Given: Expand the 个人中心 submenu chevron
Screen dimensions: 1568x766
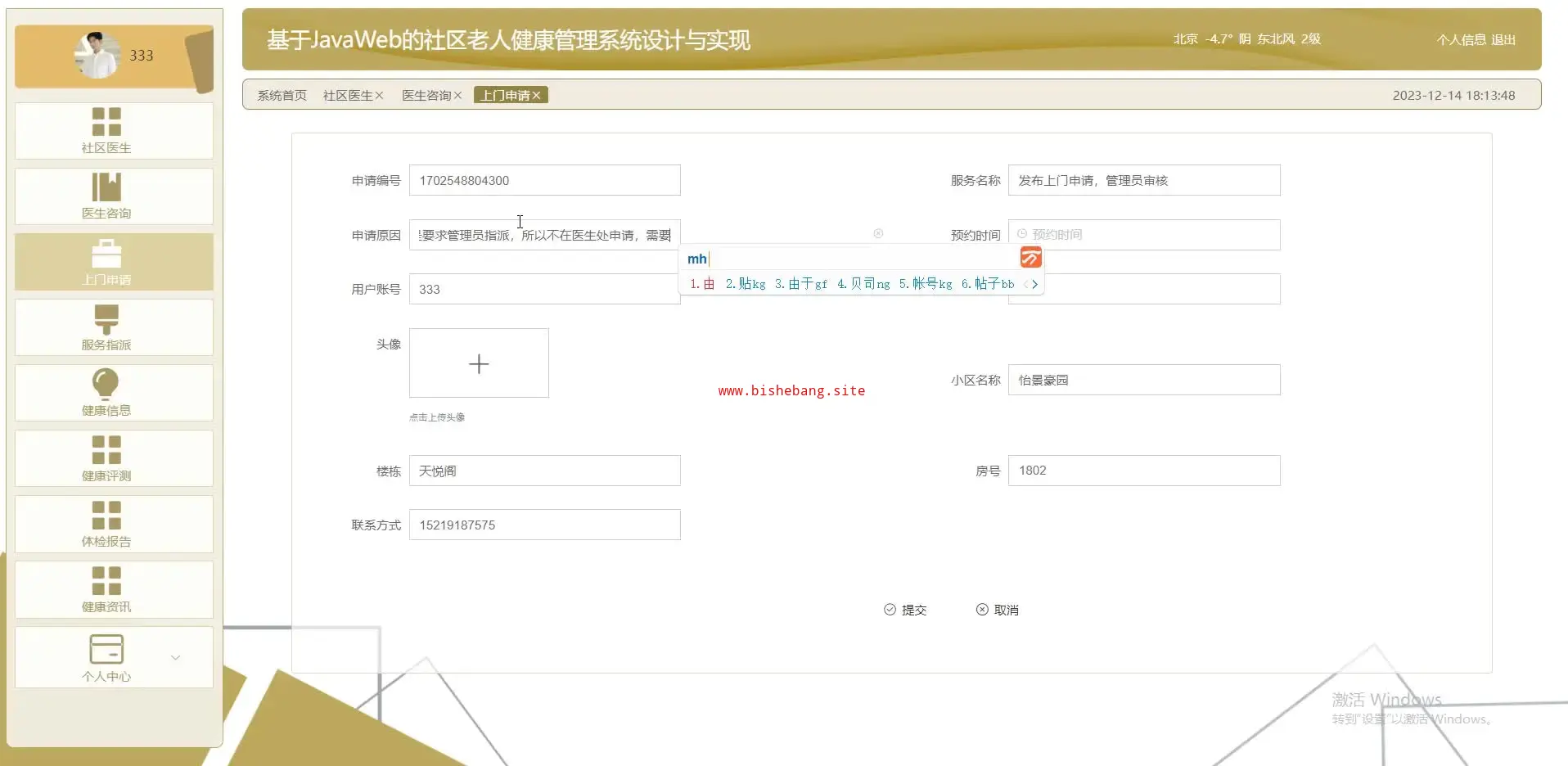Looking at the screenshot, I should tap(175, 657).
